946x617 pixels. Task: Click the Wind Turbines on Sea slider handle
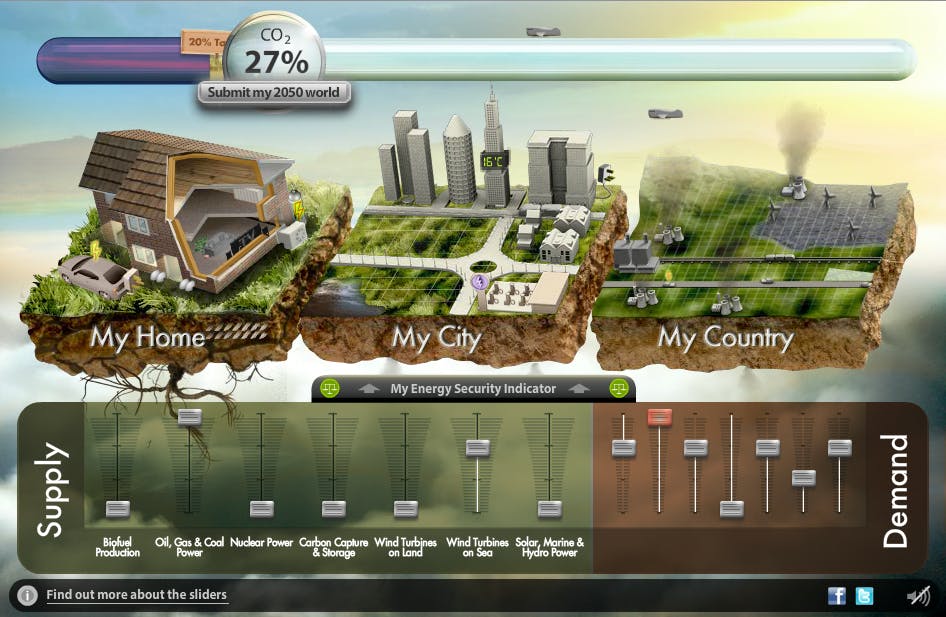(477, 448)
